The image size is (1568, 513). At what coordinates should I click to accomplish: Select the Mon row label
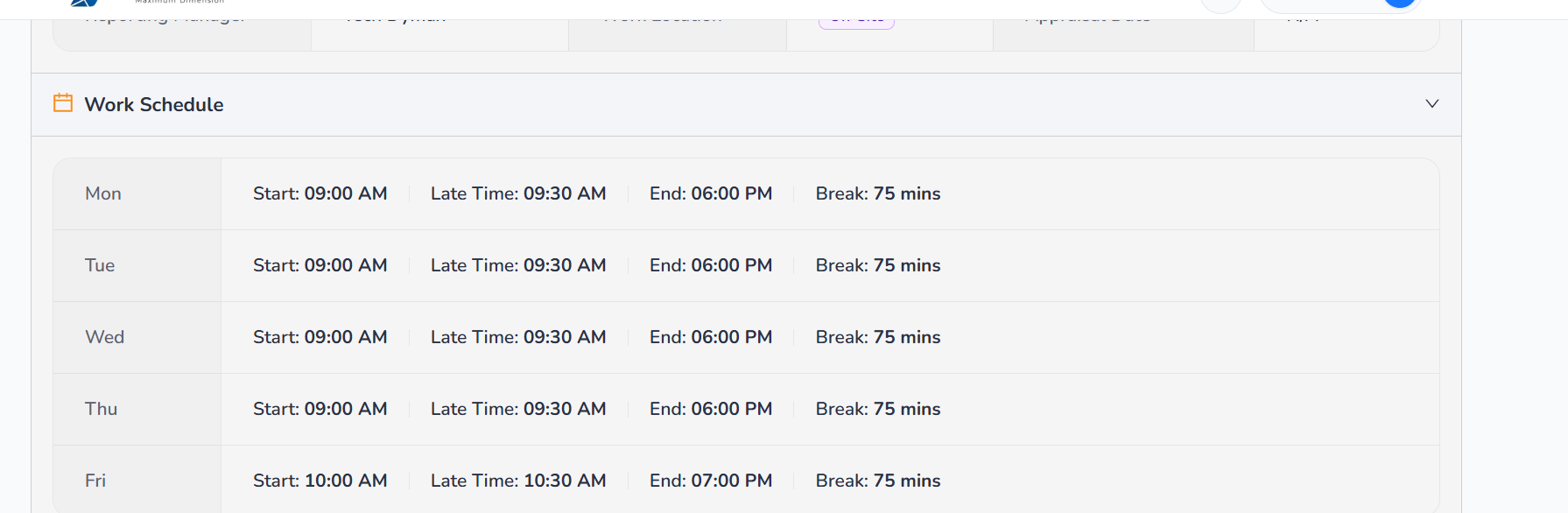[103, 193]
